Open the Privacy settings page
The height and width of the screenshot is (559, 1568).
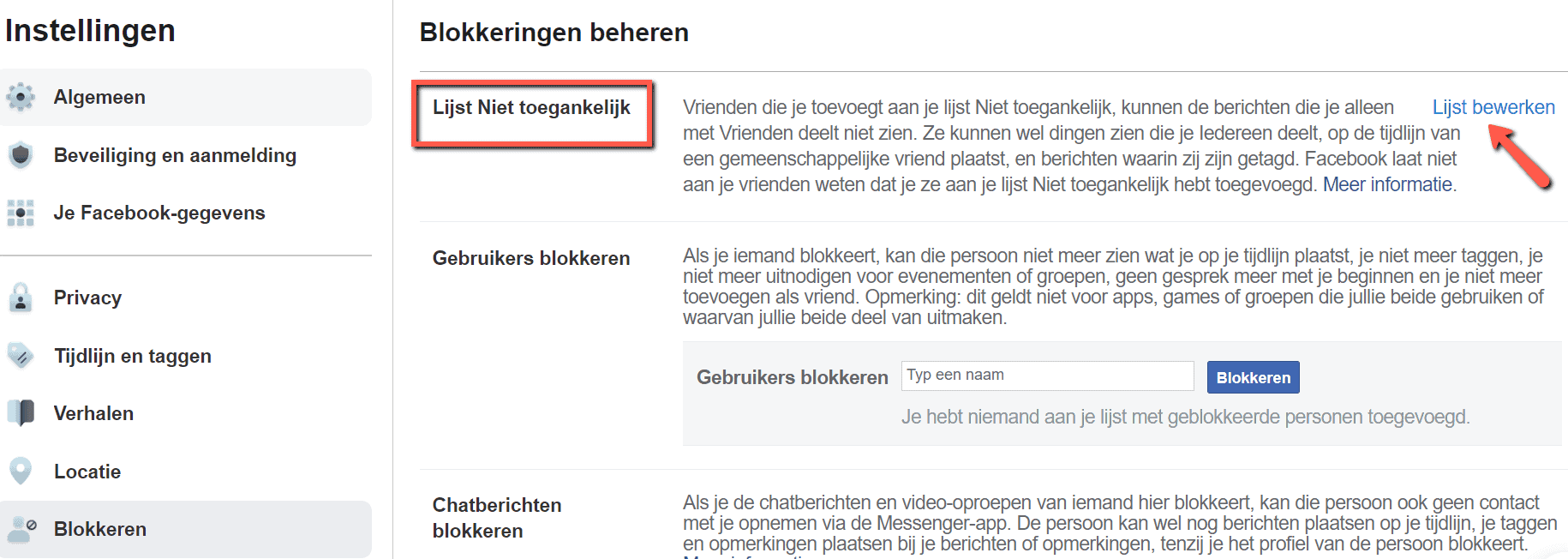pyautogui.click(x=186, y=298)
